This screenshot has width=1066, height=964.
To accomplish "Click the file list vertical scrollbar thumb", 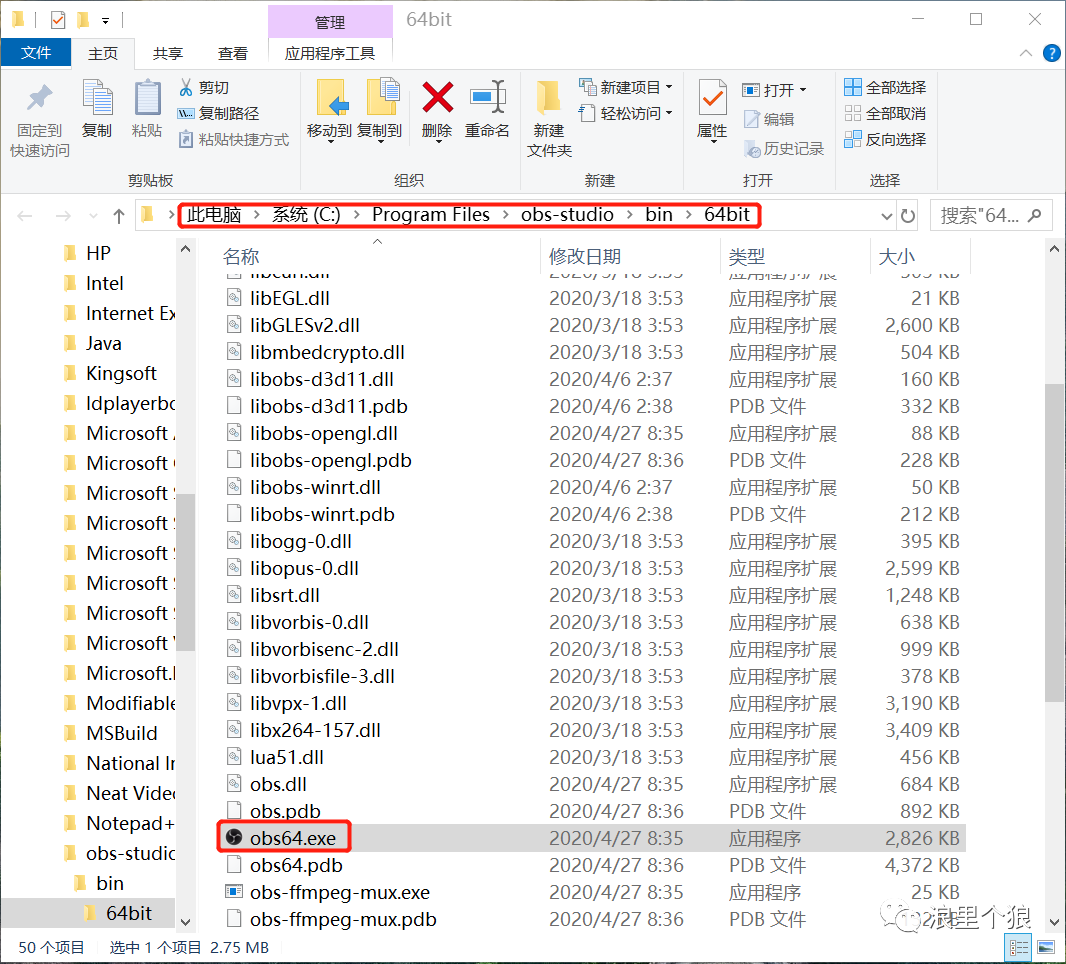I will (x=1054, y=543).
